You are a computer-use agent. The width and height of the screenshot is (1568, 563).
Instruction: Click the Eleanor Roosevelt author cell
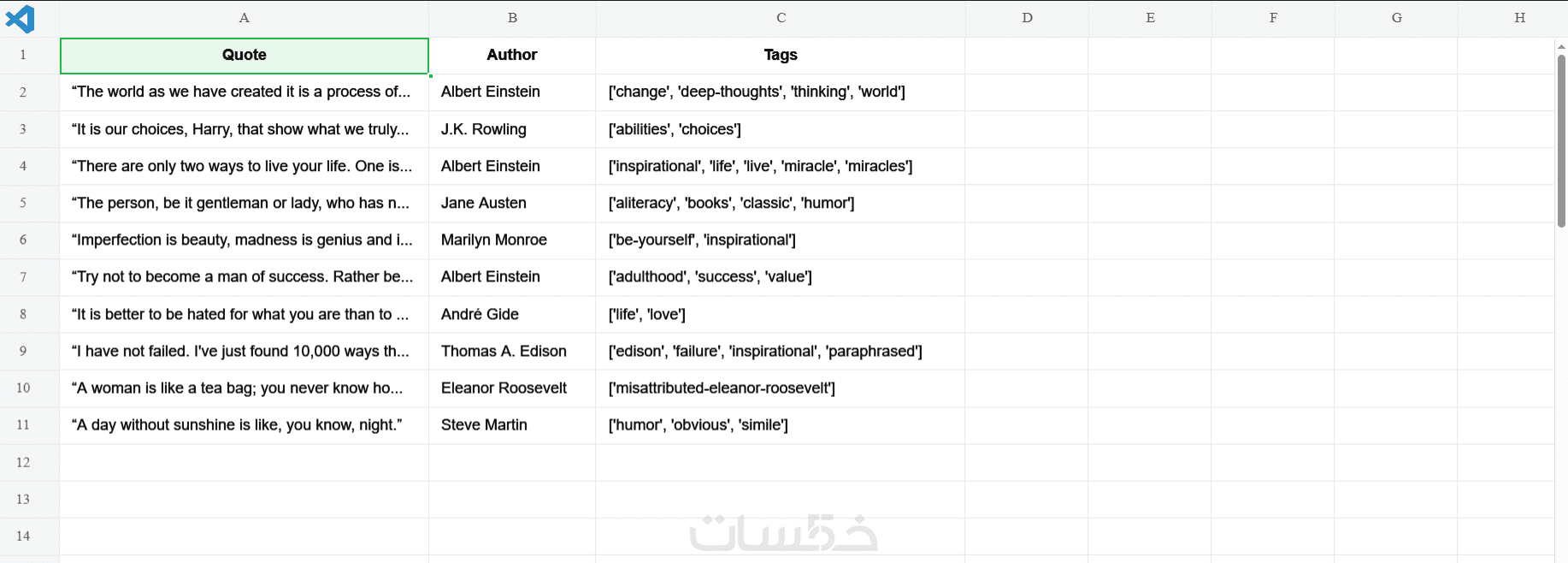(x=511, y=388)
